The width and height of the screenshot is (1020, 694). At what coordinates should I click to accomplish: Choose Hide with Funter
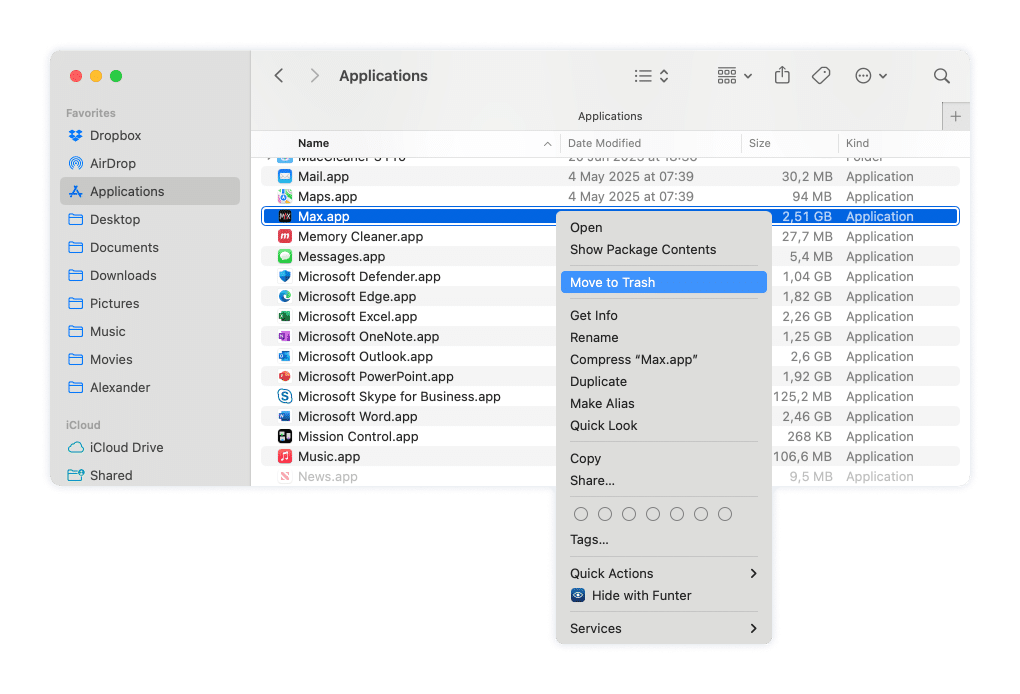coord(664,596)
